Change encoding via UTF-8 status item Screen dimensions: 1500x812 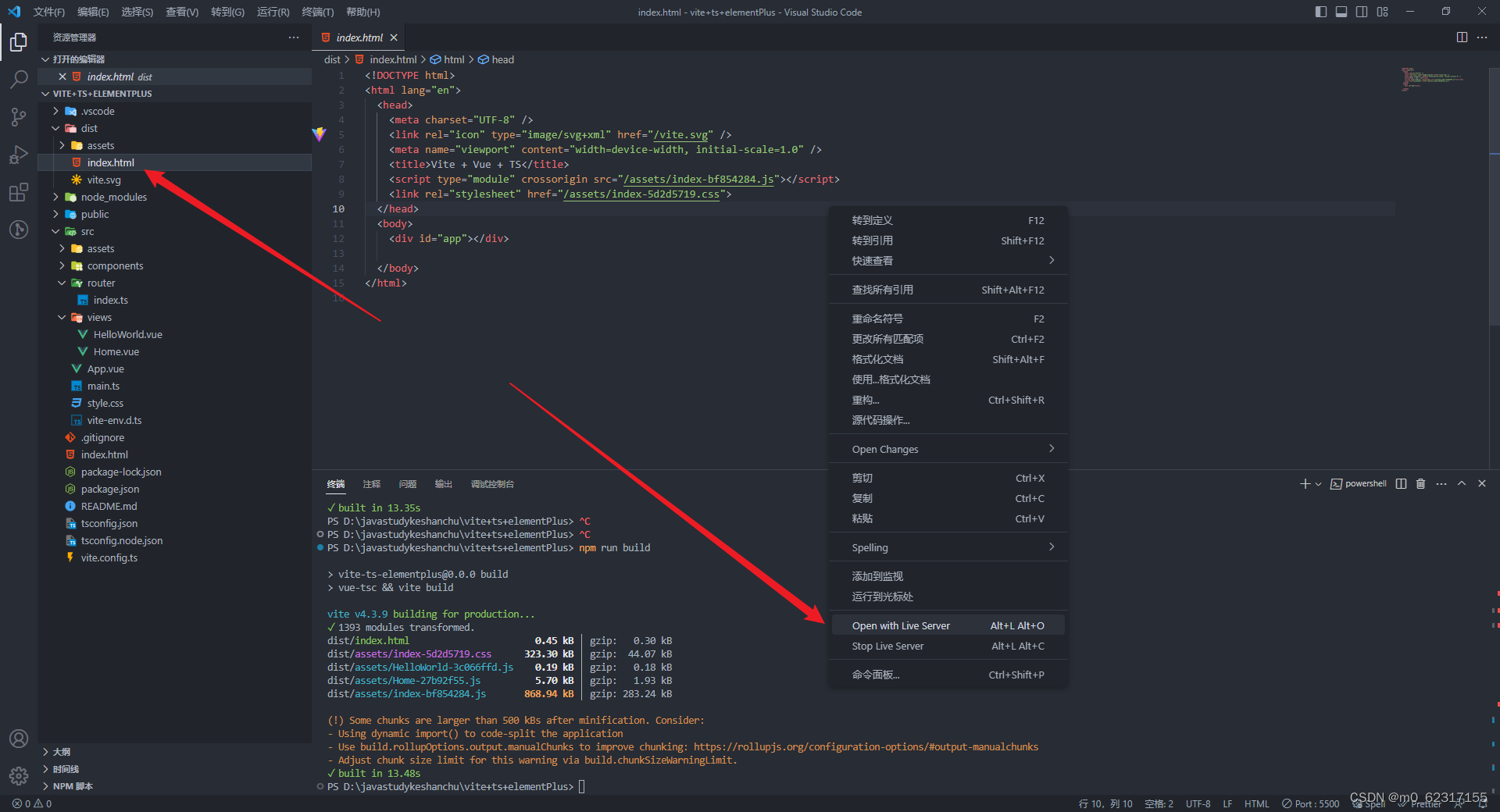pyautogui.click(x=1198, y=803)
